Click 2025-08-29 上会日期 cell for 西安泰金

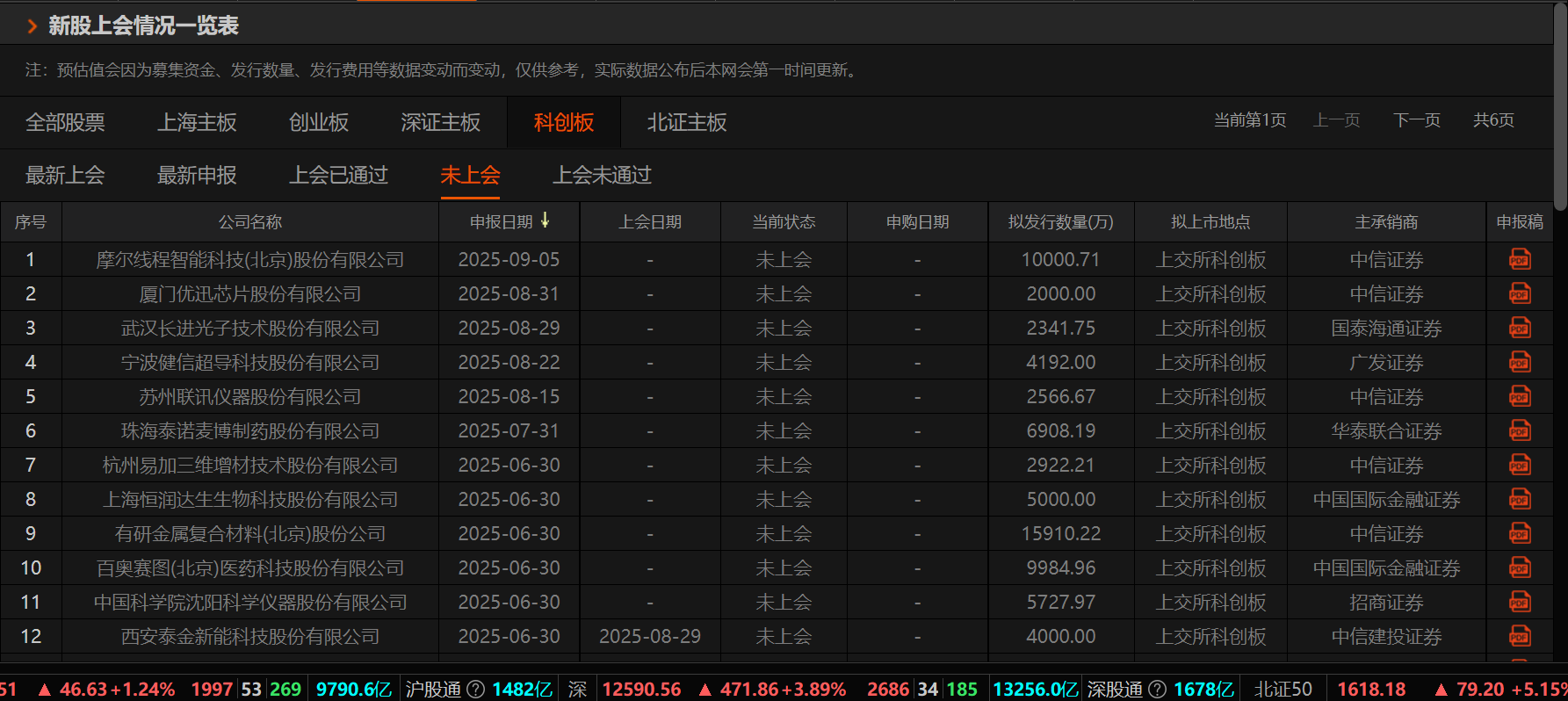(x=650, y=636)
